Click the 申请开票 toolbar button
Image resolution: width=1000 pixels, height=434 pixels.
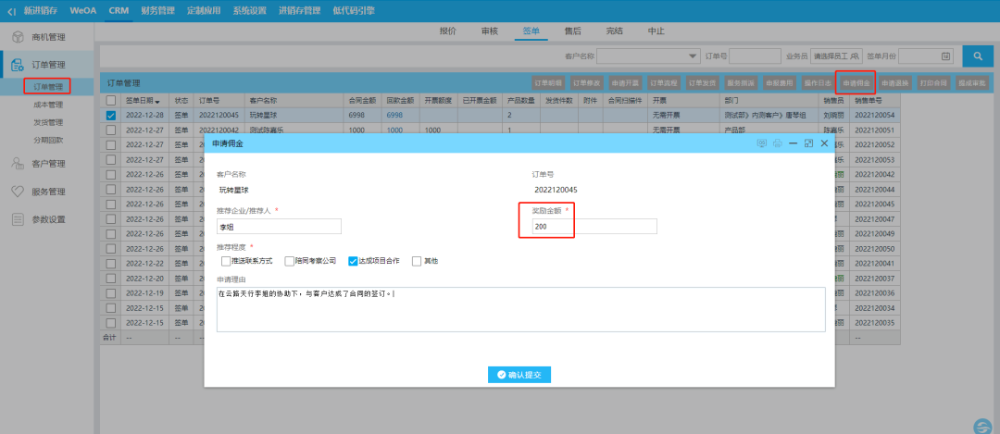pos(625,83)
